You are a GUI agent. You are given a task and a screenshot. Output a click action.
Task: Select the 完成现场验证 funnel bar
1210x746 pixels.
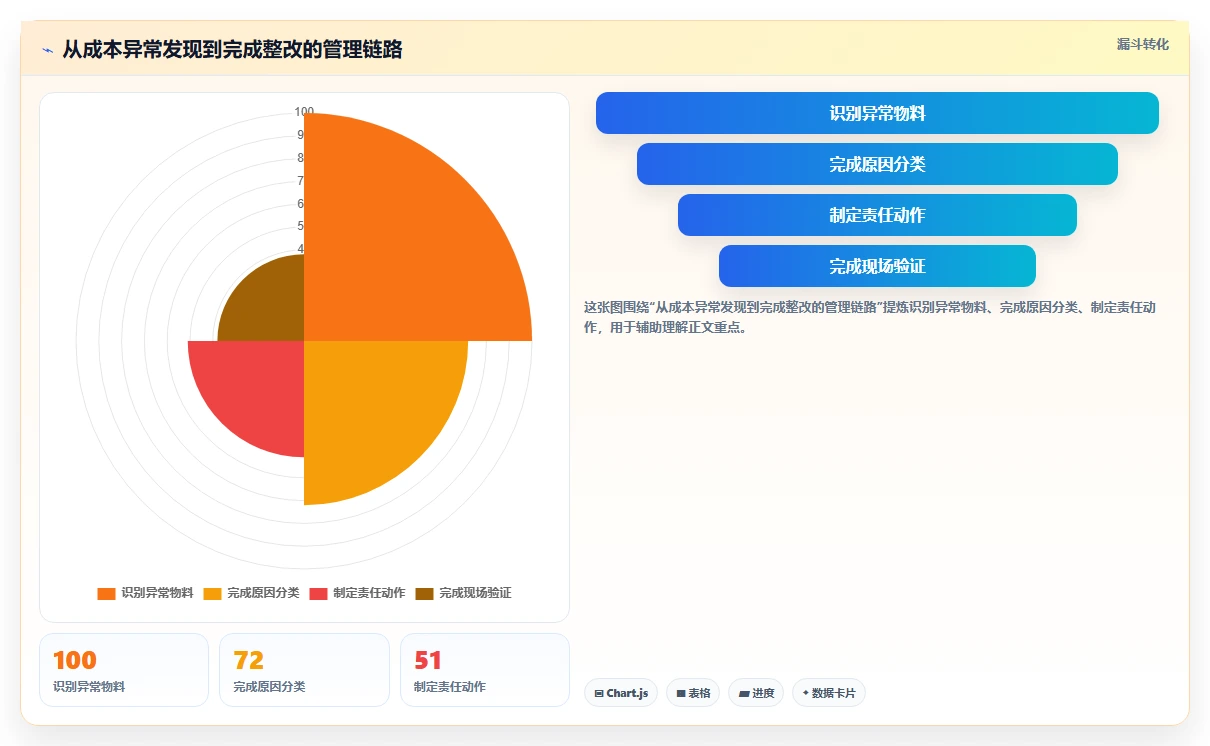877,266
